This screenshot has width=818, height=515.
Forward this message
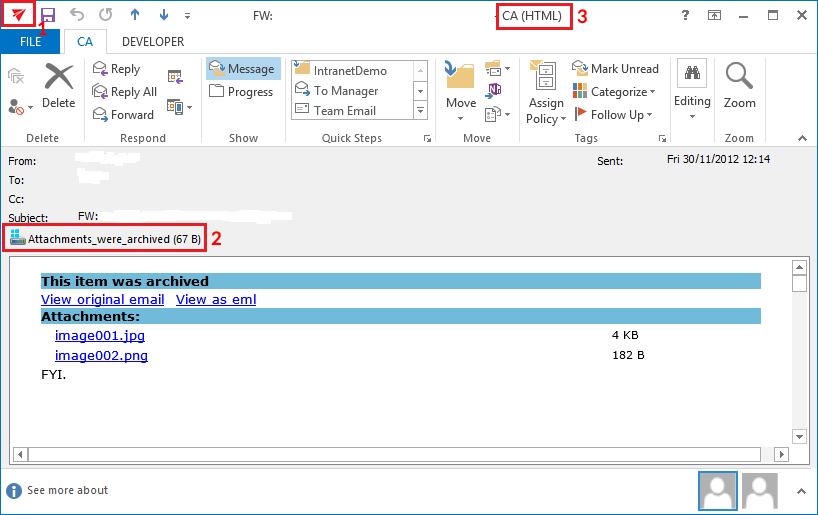point(123,114)
